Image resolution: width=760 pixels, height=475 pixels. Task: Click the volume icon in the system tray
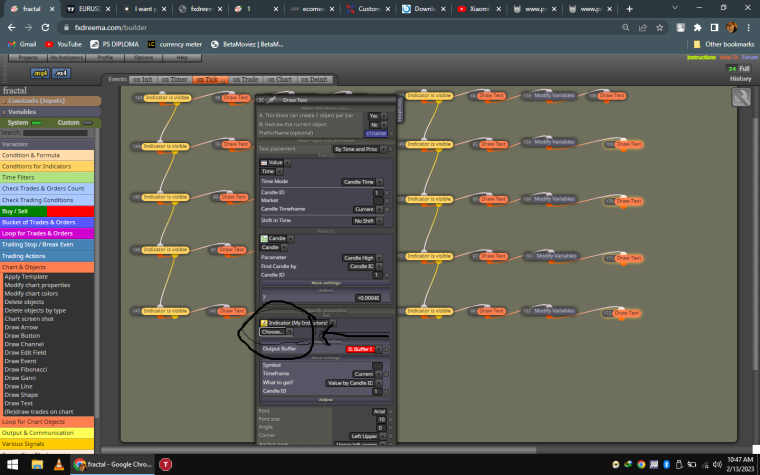(x=717, y=464)
